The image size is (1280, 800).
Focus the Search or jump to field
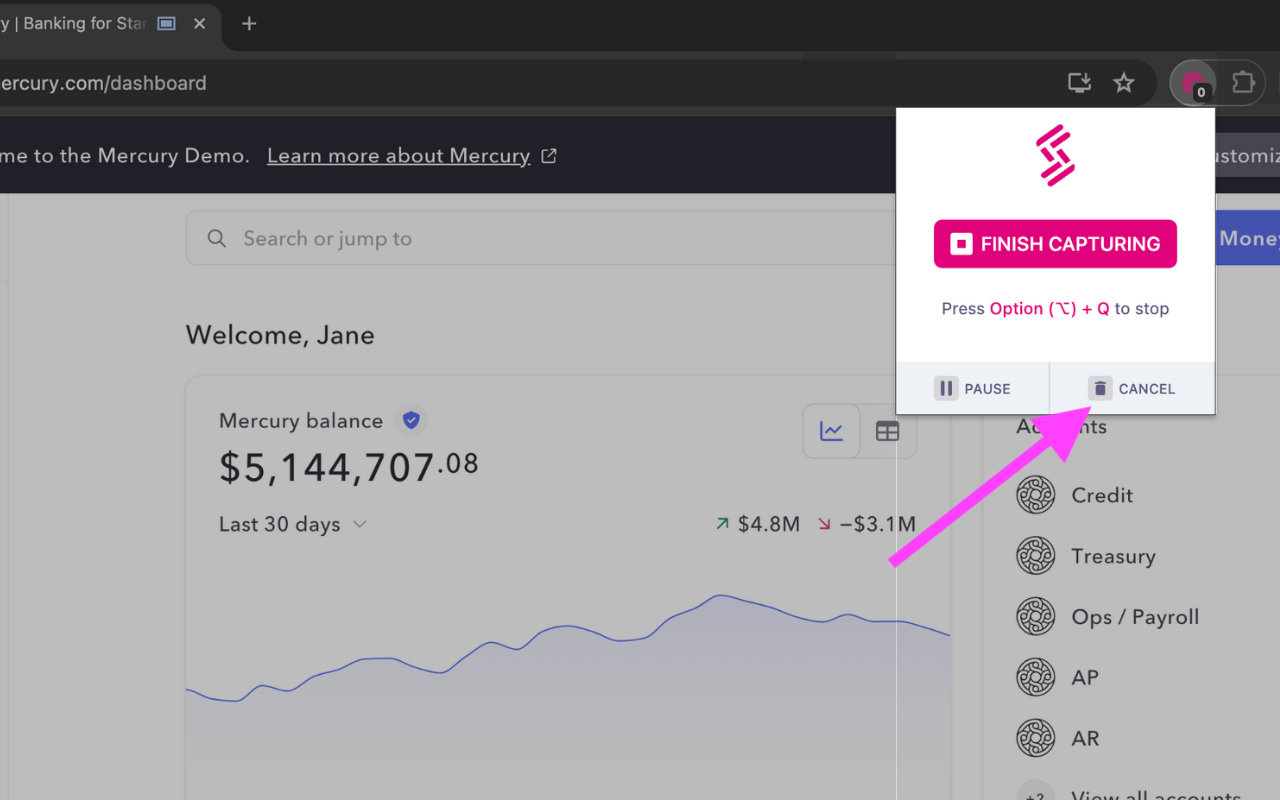point(540,238)
